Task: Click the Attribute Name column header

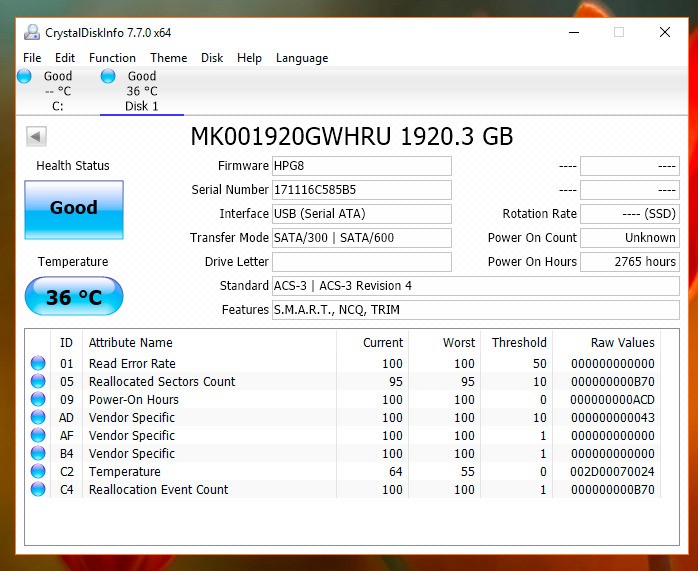Action: pyautogui.click(x=130, y=342)
